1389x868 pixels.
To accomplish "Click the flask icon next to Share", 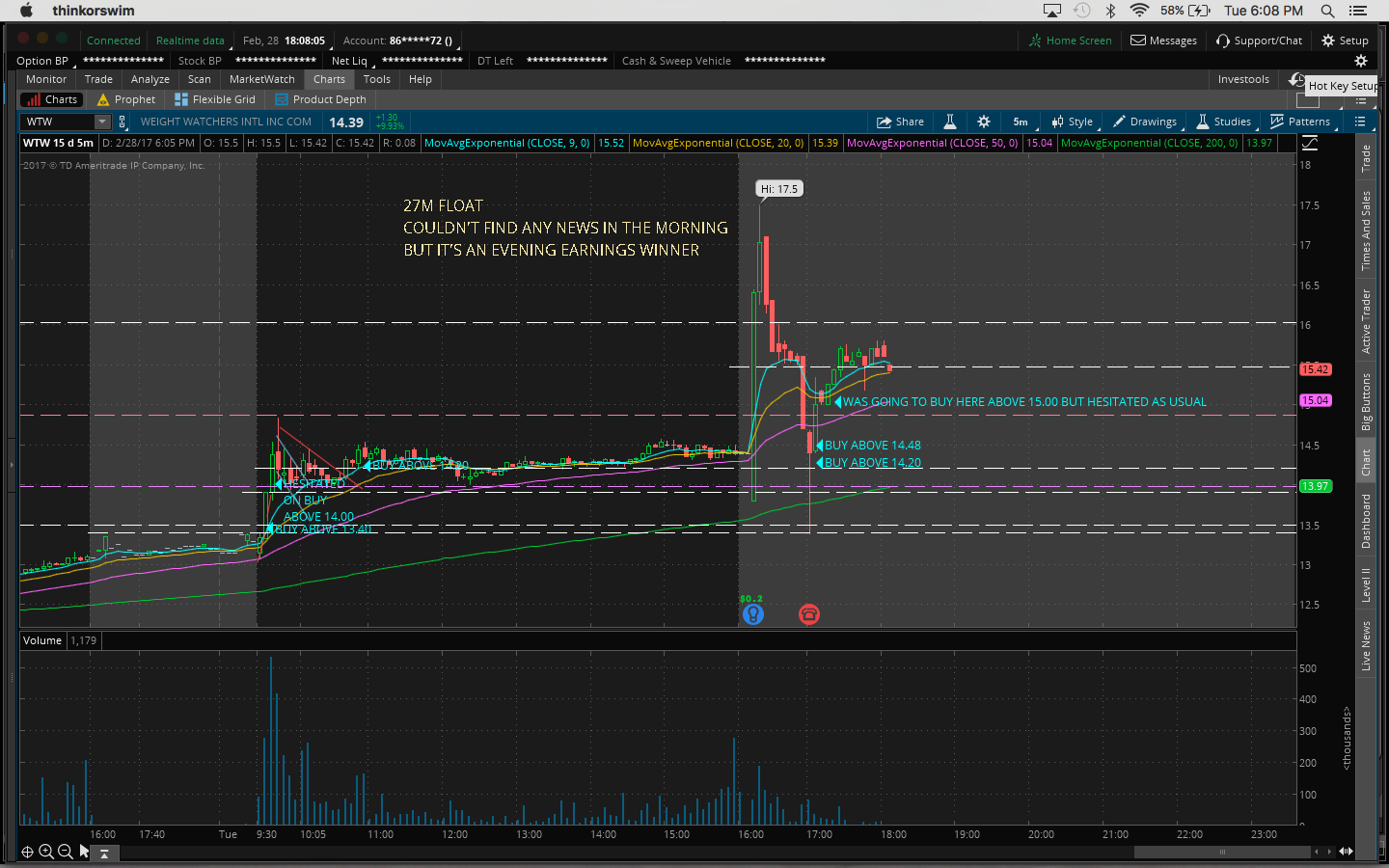I will click(950, 122).
